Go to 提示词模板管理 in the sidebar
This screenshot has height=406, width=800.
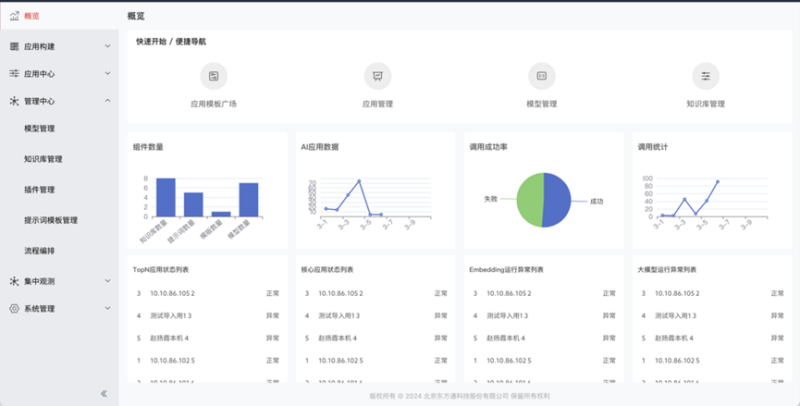coord(50,220)
